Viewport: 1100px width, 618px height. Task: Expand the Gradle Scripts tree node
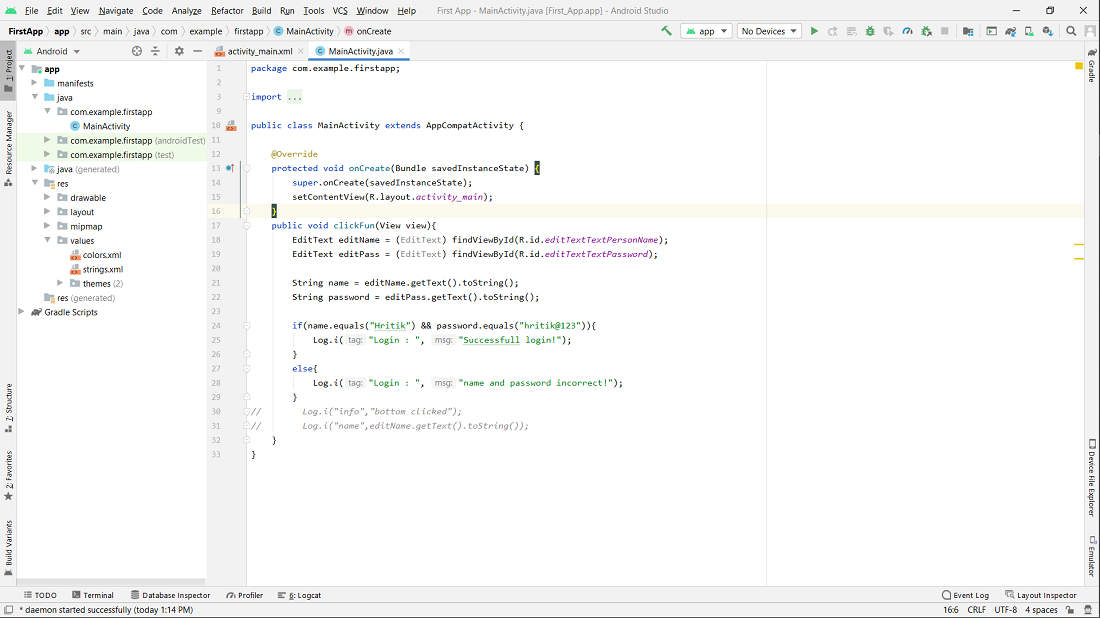point(22,312)
